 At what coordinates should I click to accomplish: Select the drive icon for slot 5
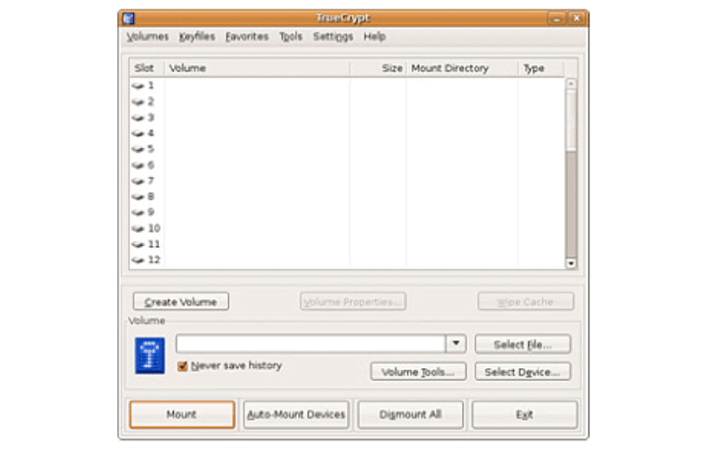coord(138,149)
